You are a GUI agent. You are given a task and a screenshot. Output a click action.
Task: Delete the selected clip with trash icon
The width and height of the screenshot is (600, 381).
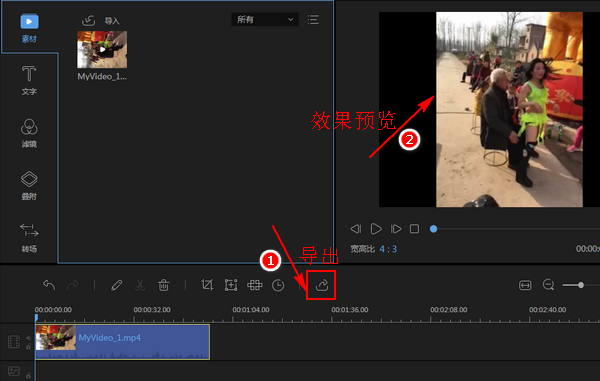pyautogui.click(x=164, y=285)
